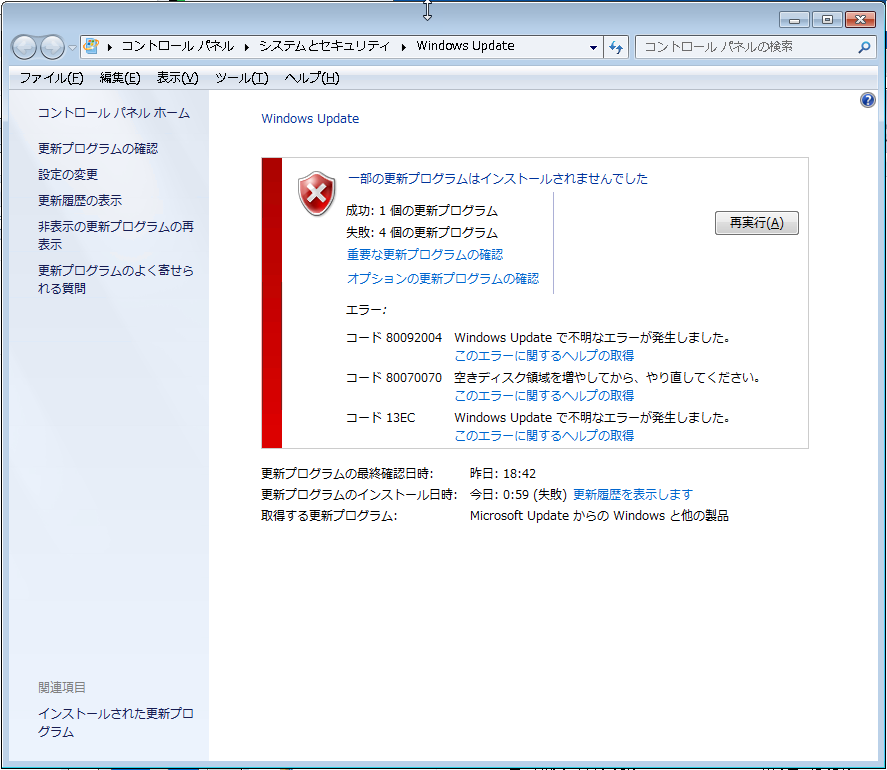Click Windows Update breadcrumb segment
Screen dimensions: 887x770
tap(465, 46)
